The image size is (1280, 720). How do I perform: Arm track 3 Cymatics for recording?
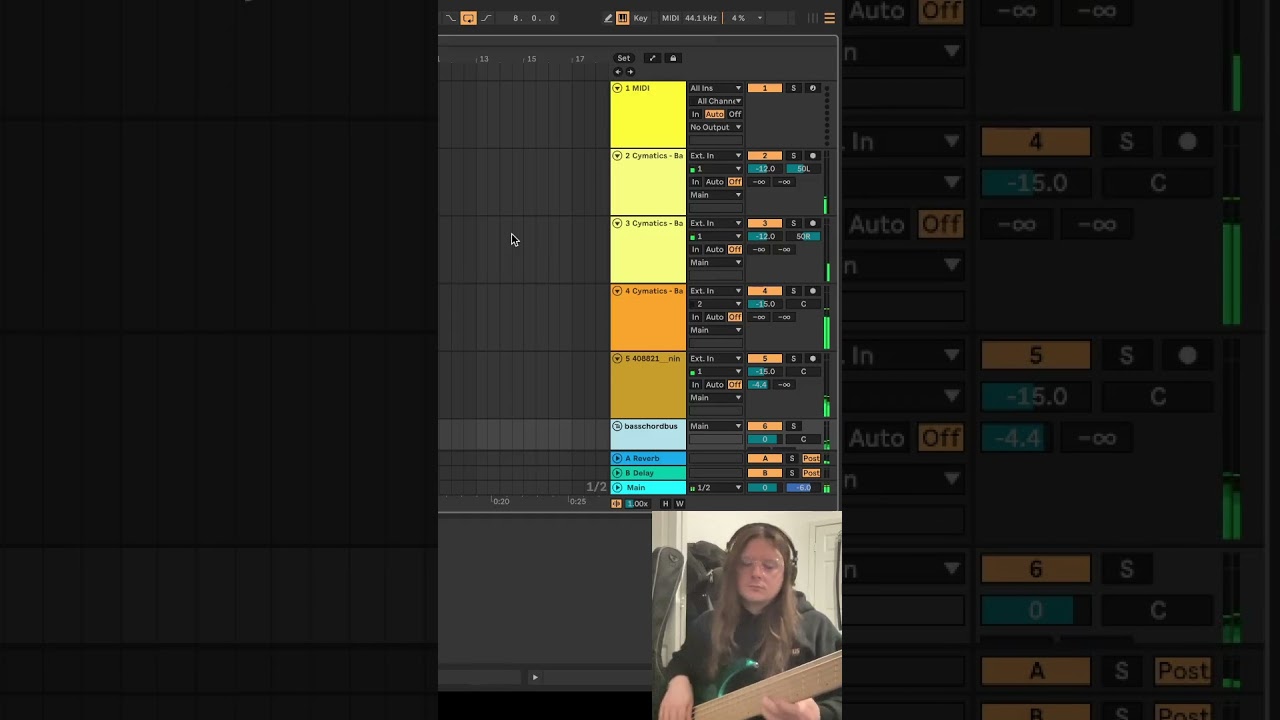click(812, 223)
